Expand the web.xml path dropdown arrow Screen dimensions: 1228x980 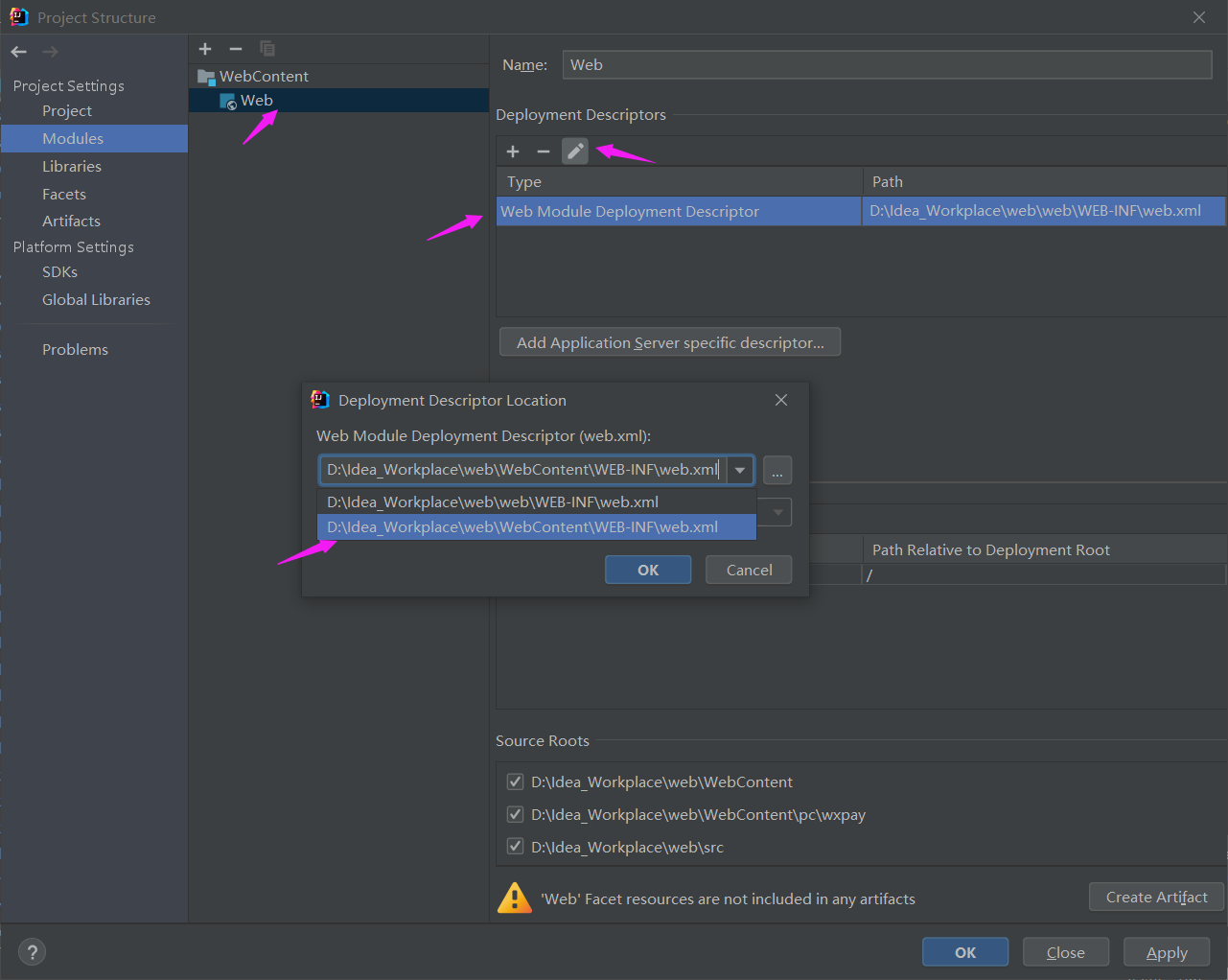pyautogui.click(x=740, y=470)
